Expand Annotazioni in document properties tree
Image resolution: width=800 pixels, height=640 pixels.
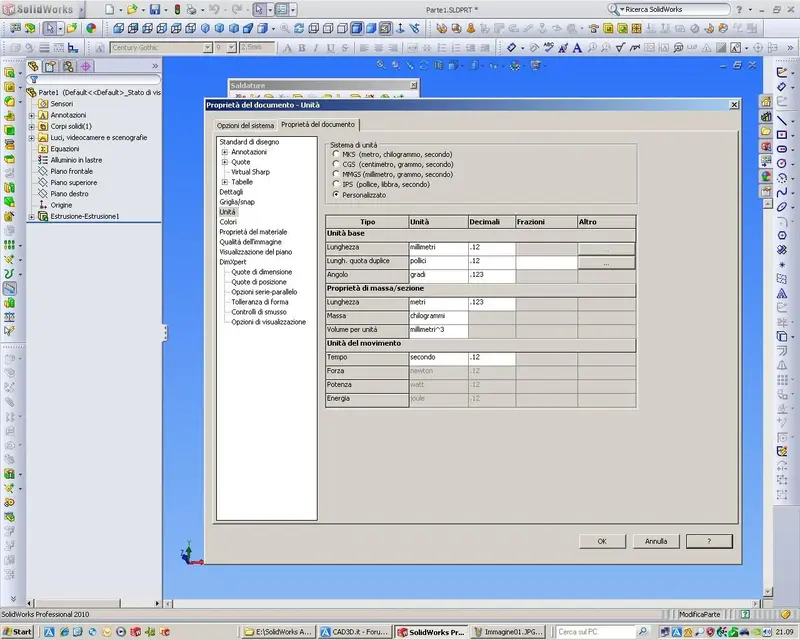(224, 152)
